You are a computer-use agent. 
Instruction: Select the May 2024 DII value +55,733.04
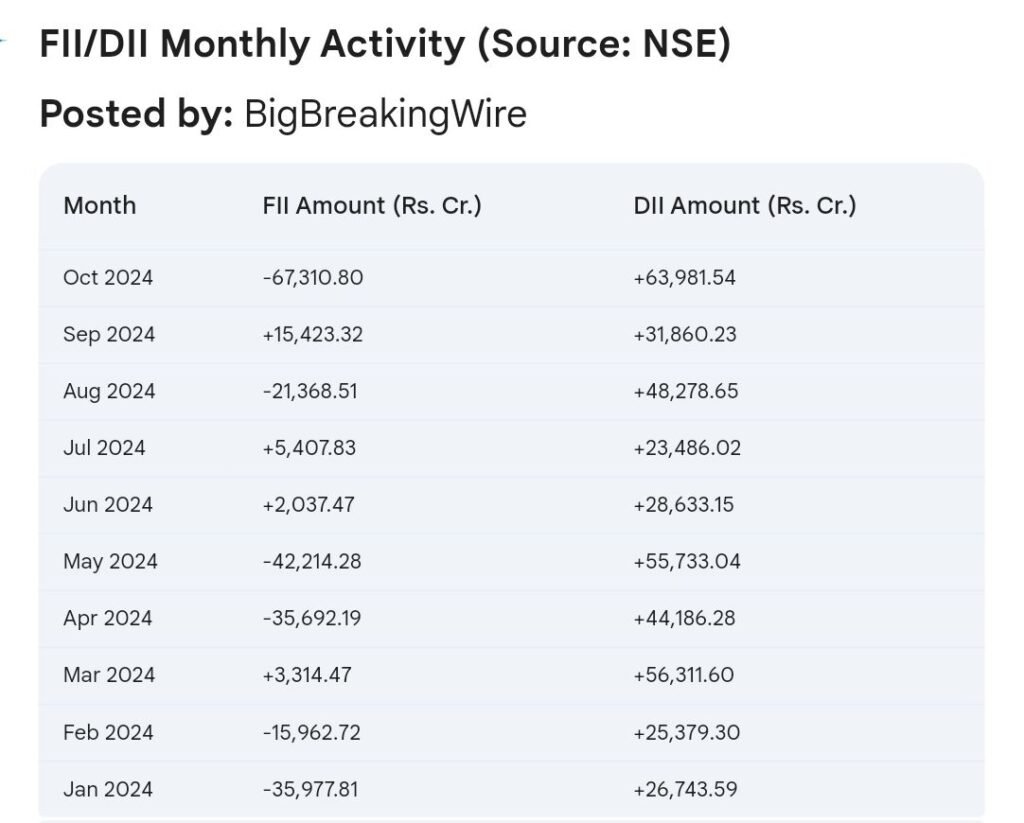pyautogui.click(x=687, y=562)
